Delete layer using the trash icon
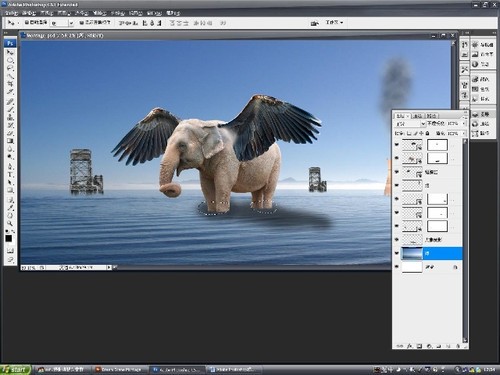Viewport: 500px width, 375px height. [x=458, y=346]
